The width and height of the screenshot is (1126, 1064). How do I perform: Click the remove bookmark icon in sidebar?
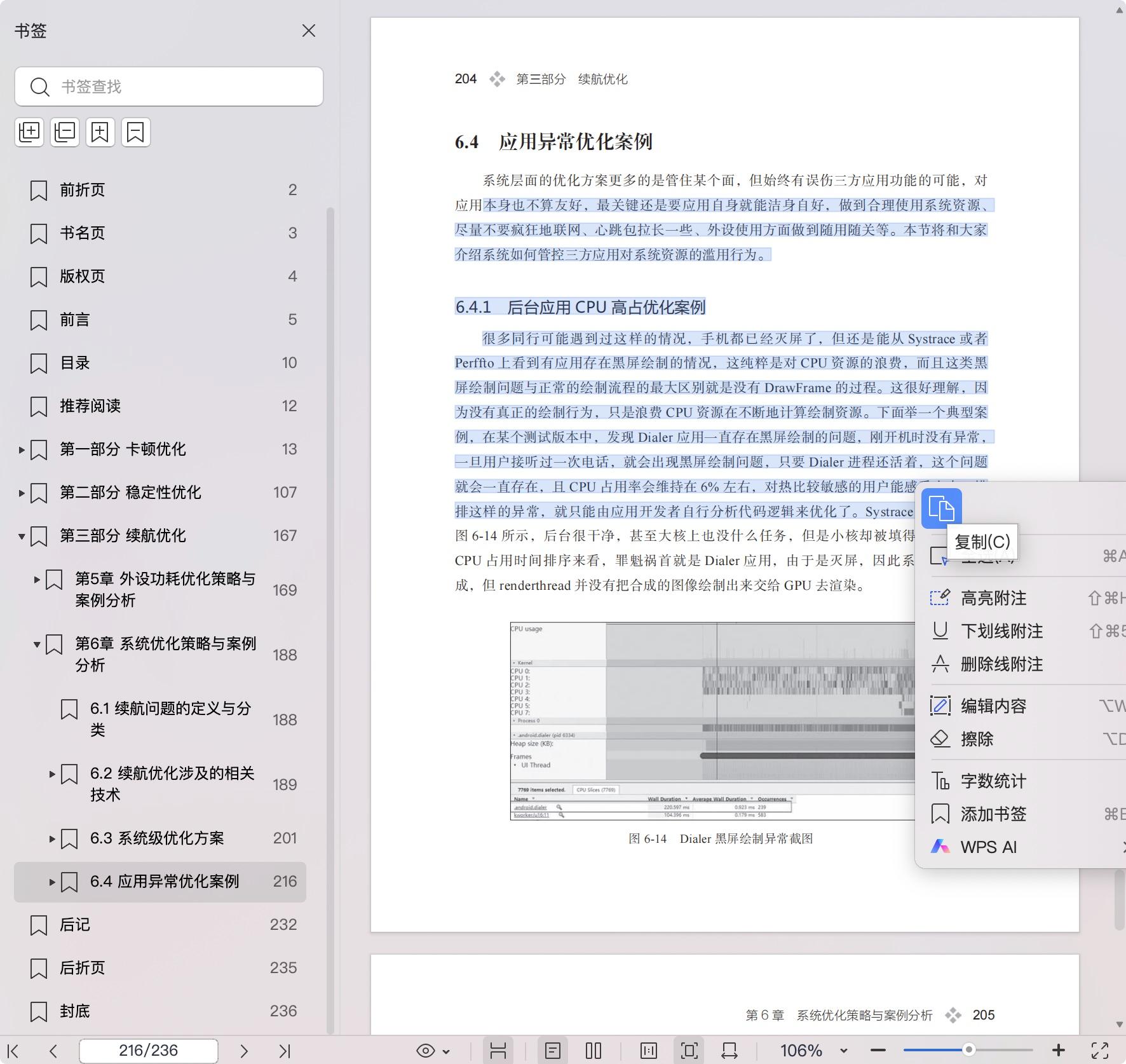(135, 132)
